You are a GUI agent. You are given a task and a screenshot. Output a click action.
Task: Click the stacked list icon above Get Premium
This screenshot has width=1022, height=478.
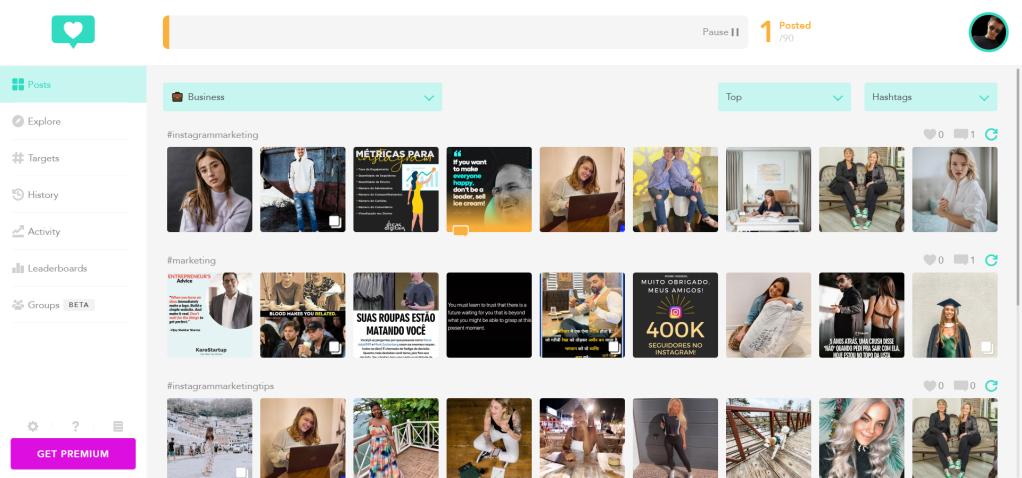[x=118, y=426]
